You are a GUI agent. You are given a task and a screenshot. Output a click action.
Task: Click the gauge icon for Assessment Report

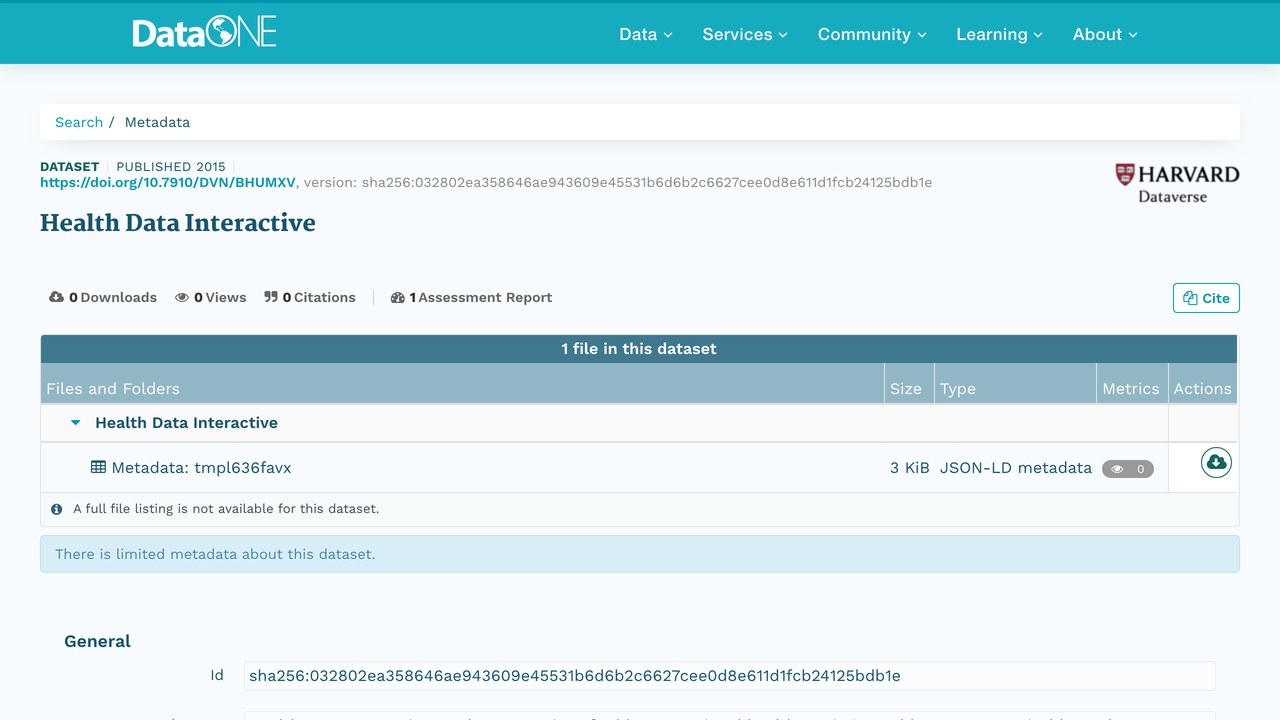398,297
